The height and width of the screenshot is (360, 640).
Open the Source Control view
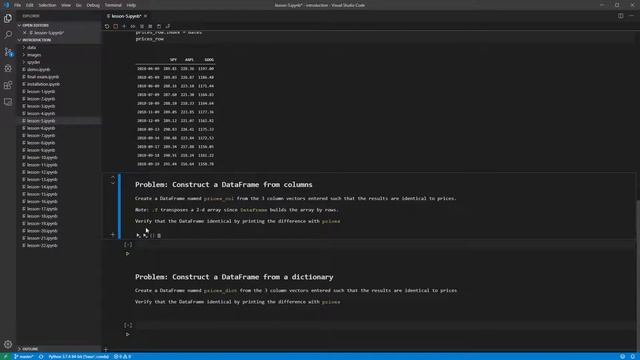coord(8,52)
